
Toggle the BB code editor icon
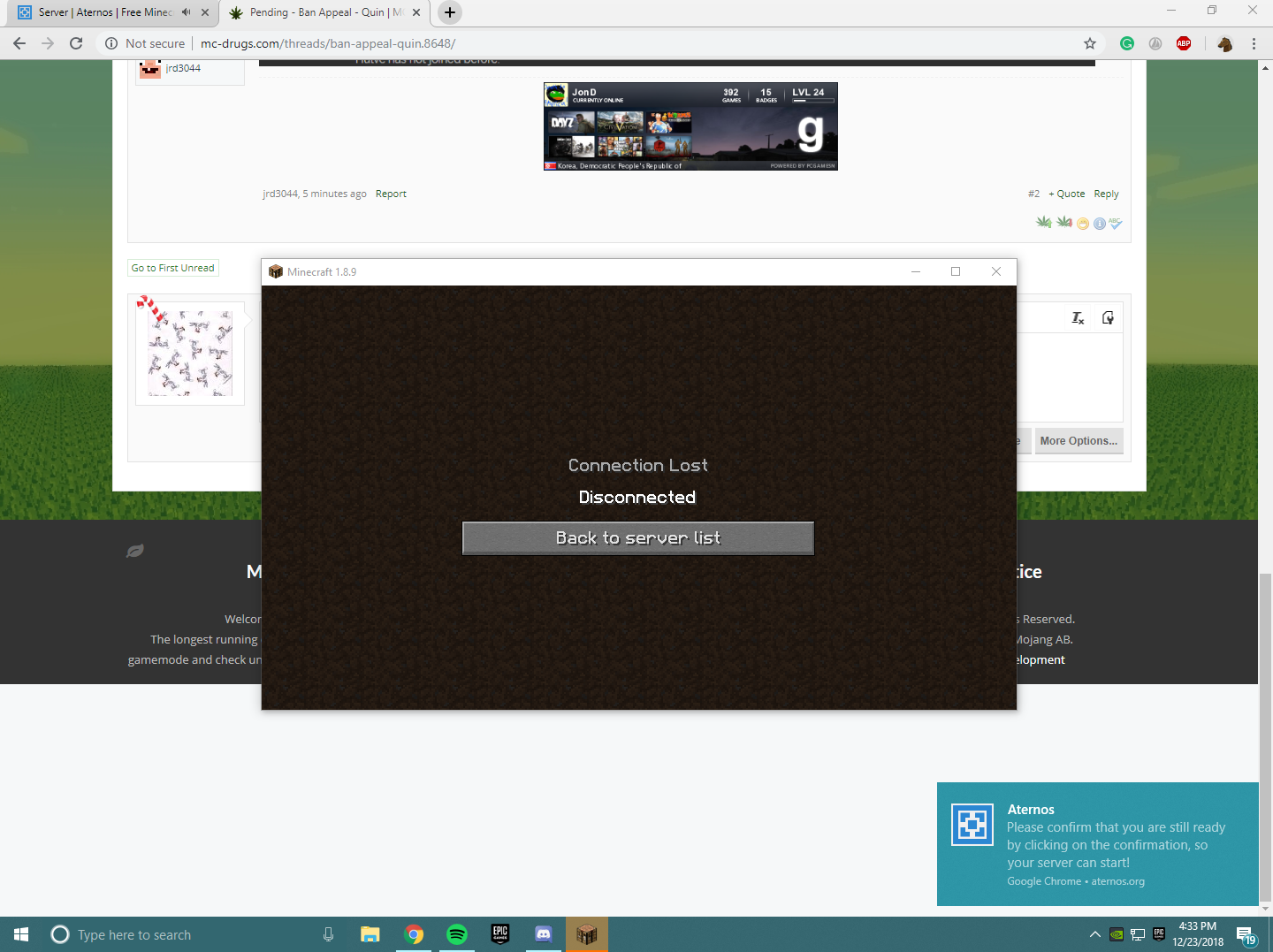1108,318
